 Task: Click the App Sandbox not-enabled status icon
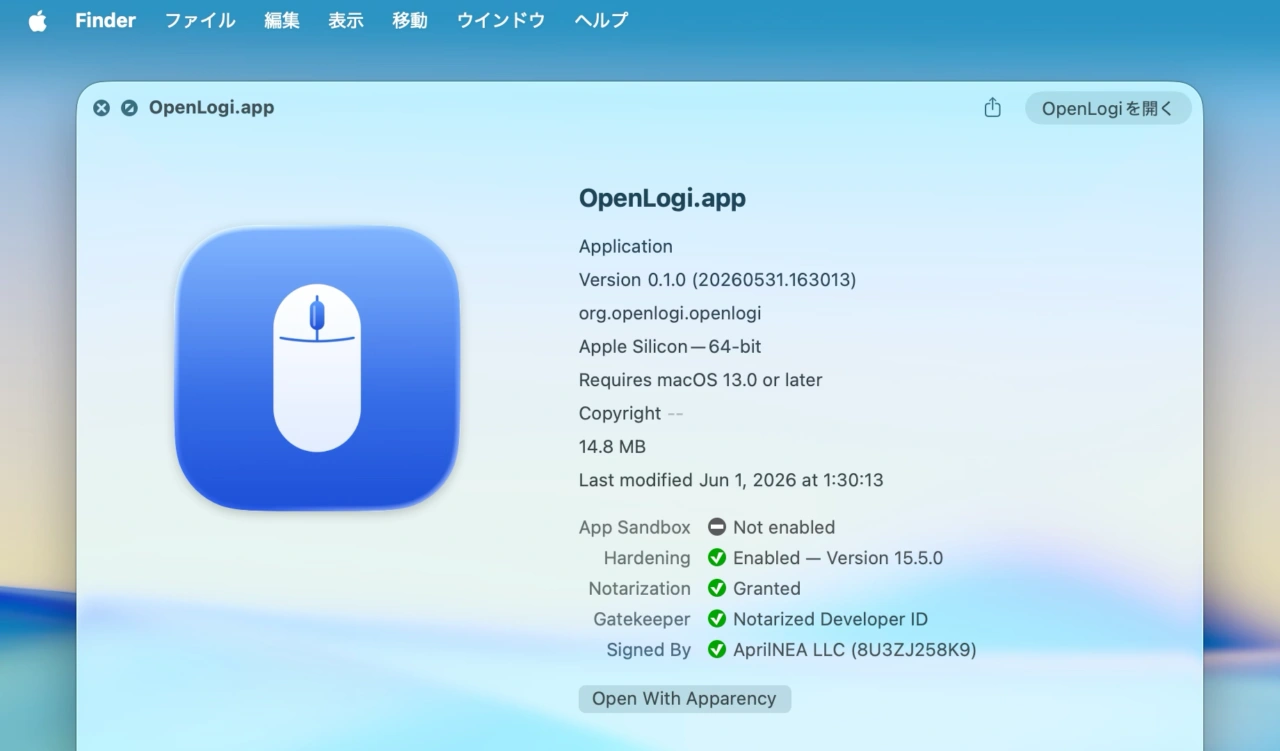[x=717, y=527]
